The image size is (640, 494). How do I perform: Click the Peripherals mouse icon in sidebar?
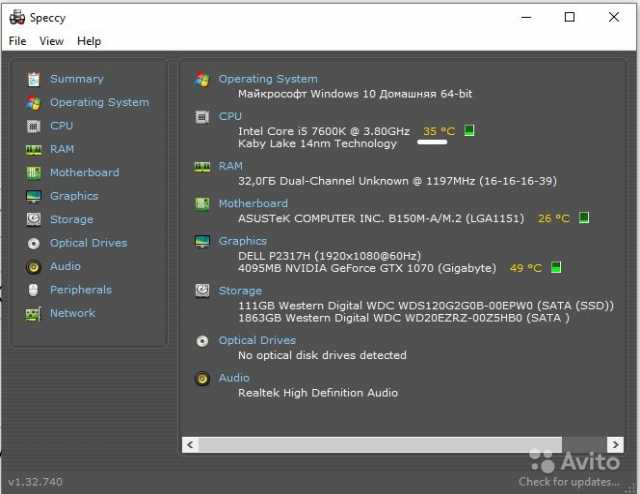pyautogui.click(x=33, y=290)
